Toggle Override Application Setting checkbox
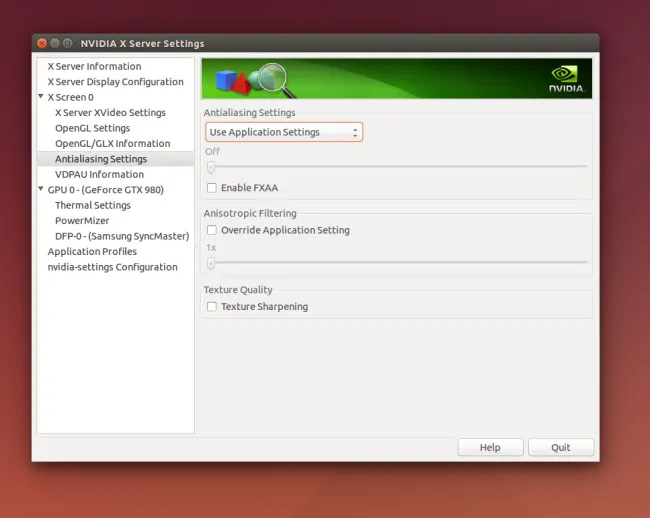Viewport: 650px width, 518px height. pyautogui.click(x=211, y=230)
